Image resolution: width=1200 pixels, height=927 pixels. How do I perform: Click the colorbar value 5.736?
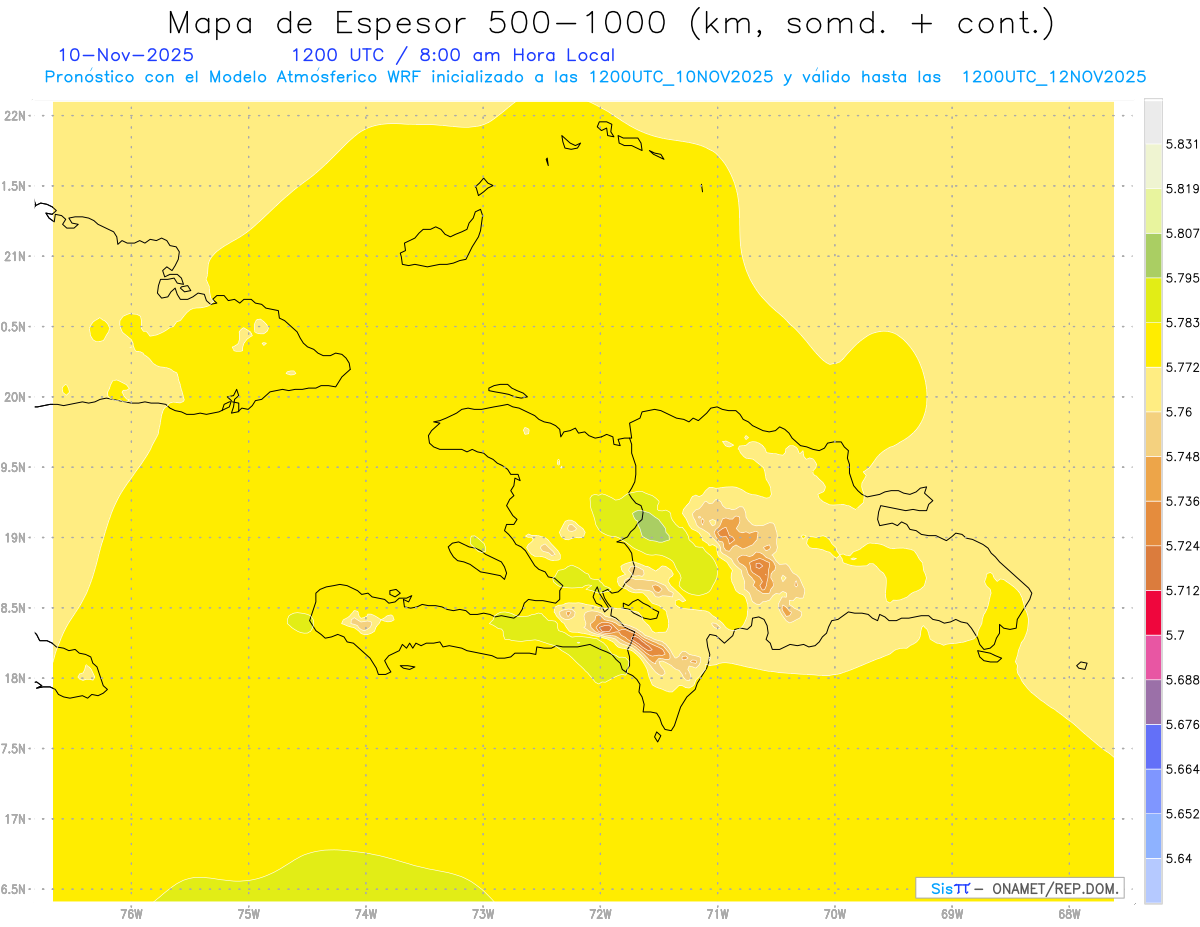click(1182, 501)
